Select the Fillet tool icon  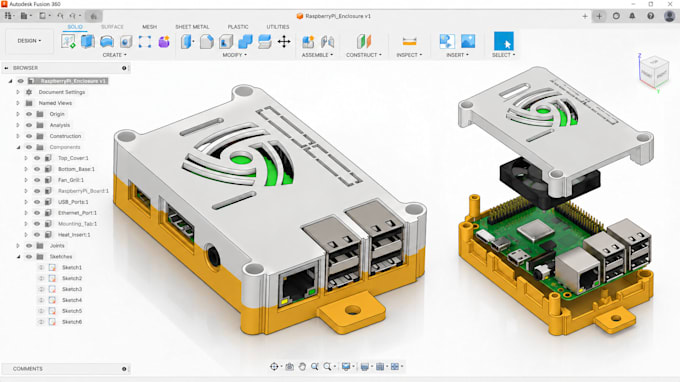click(x=207, y=42)
